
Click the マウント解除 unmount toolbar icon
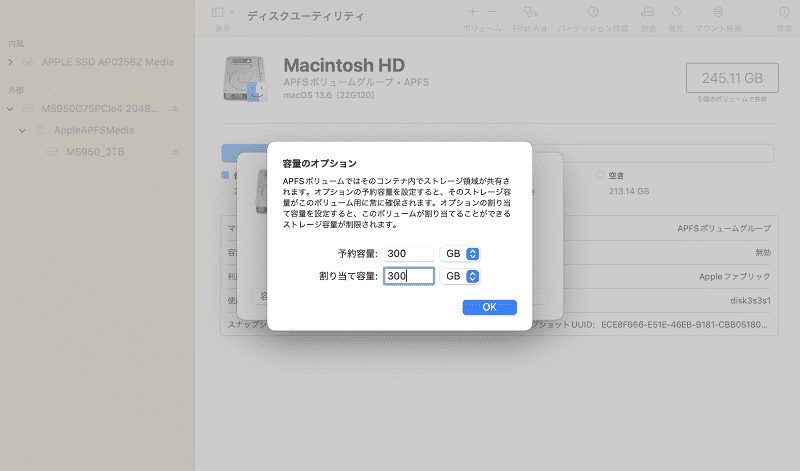pyautogui.click(x=718, y=12)
